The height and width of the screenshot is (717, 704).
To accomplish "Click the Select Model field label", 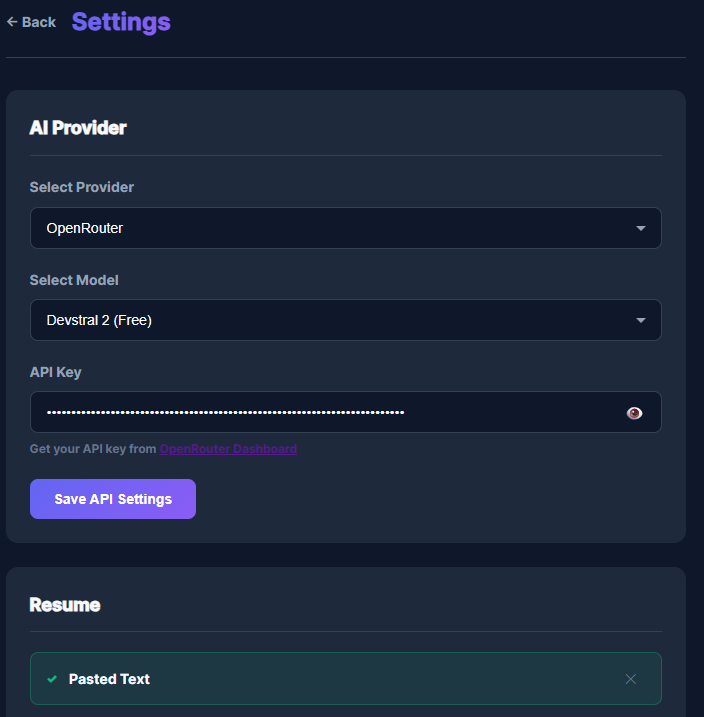I will point(74,280).
